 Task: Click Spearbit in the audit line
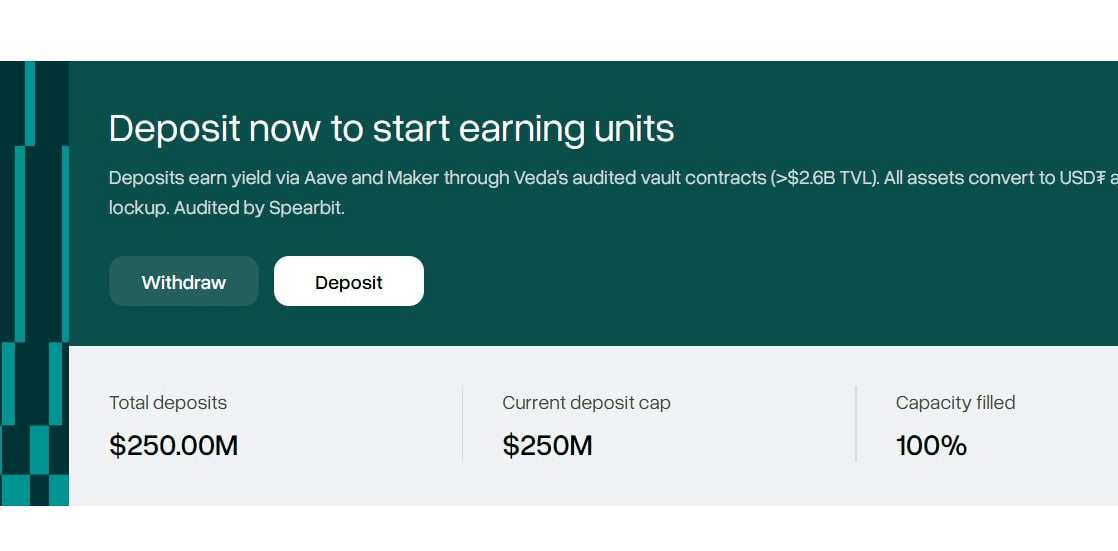306,209
